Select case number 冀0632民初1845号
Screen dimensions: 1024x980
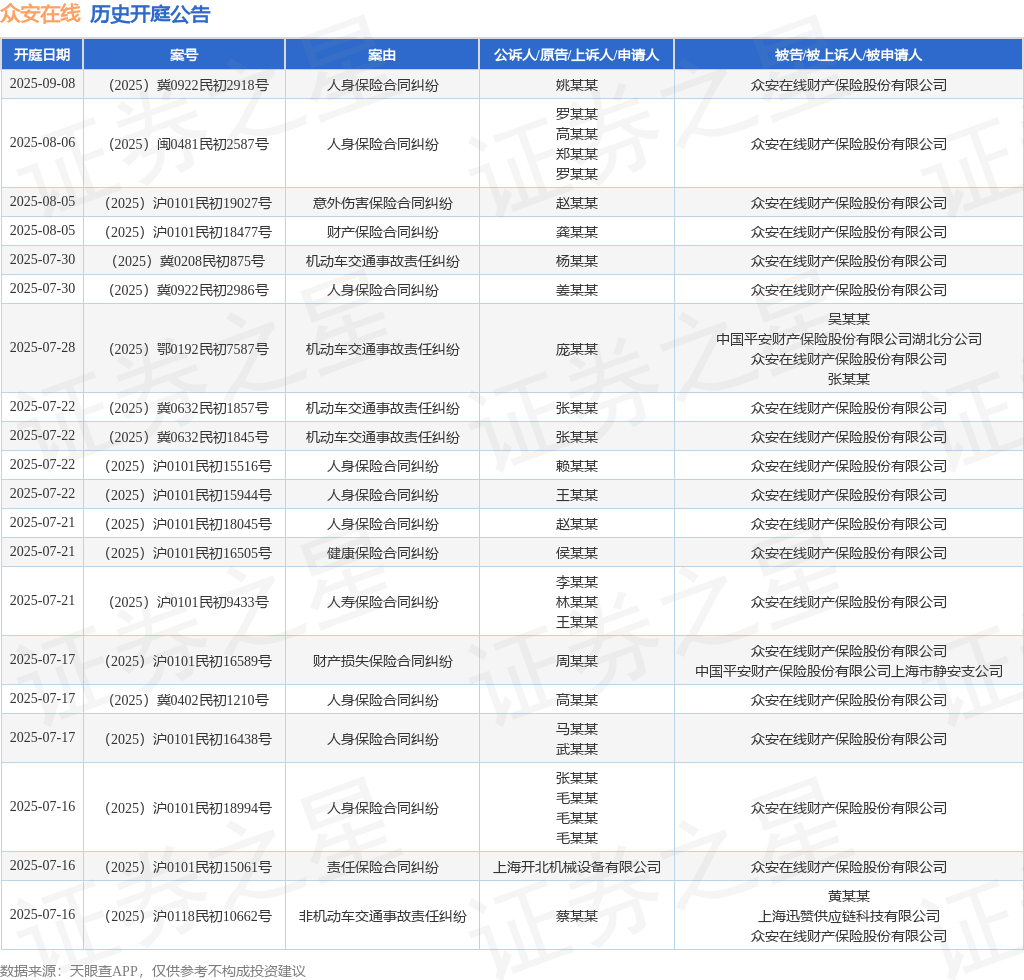click(x=189, y=437)
